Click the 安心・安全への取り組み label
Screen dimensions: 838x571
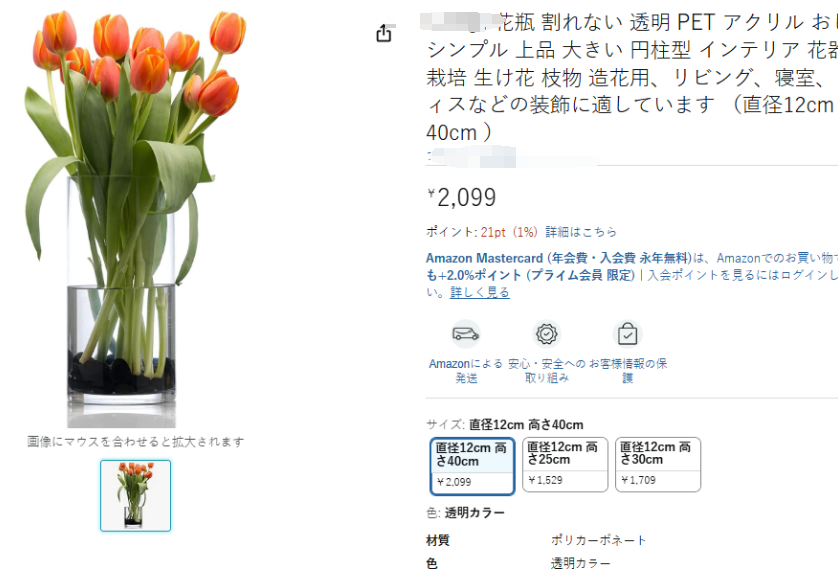pos(546,371)
